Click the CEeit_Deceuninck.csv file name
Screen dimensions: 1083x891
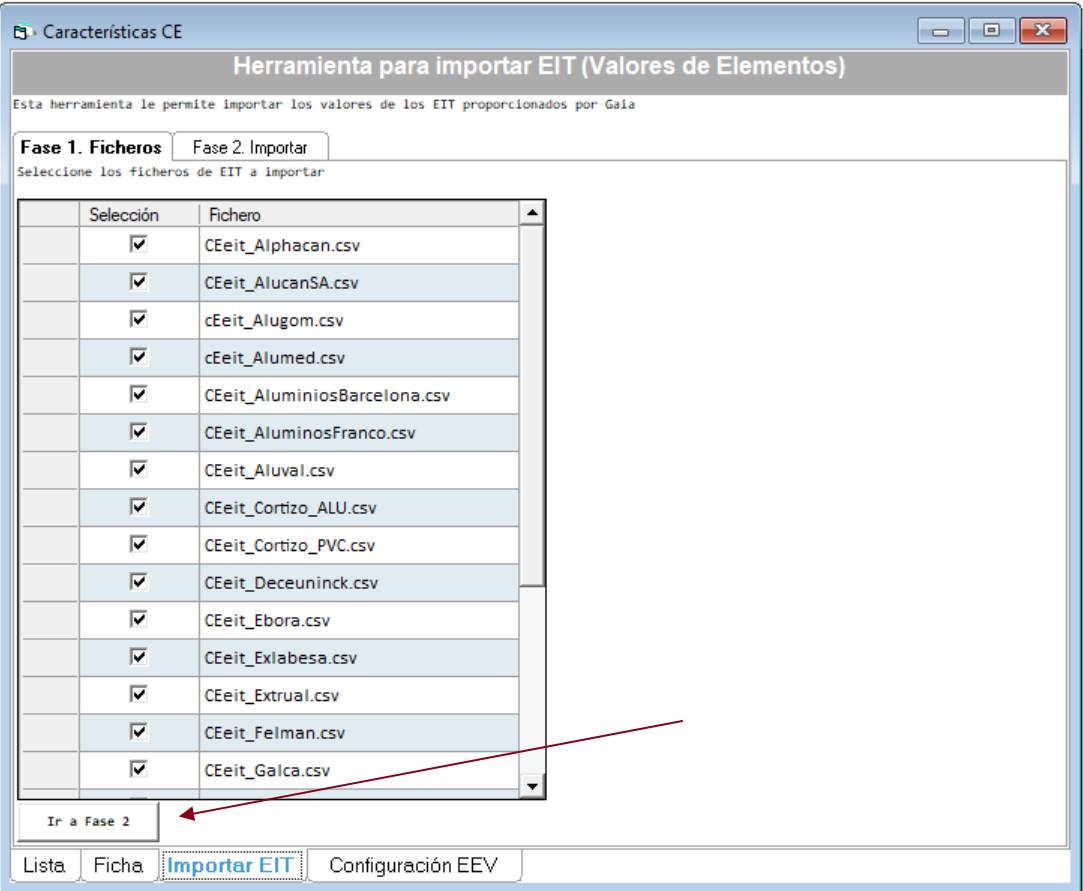coord(358,583)
